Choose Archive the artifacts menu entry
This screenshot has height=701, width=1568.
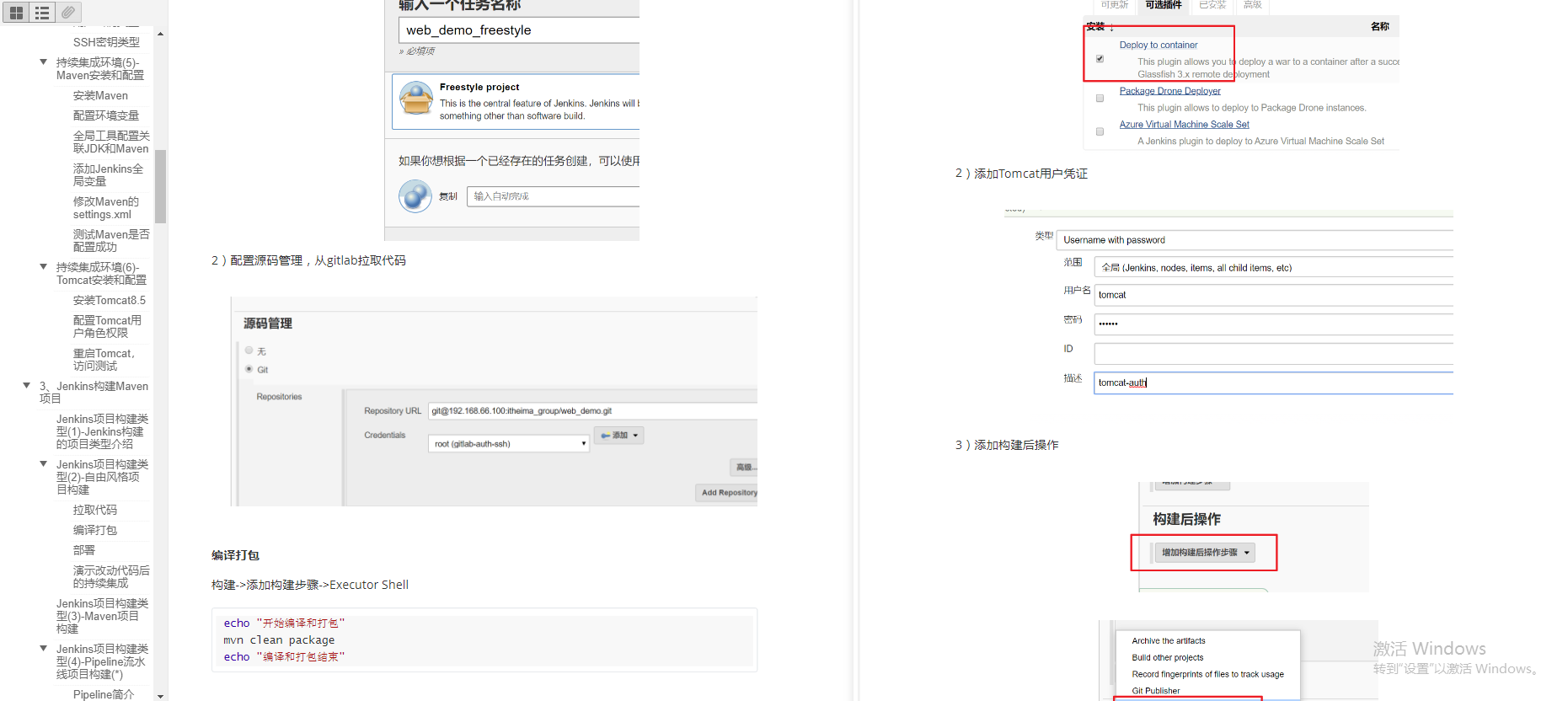point(1169,641)
